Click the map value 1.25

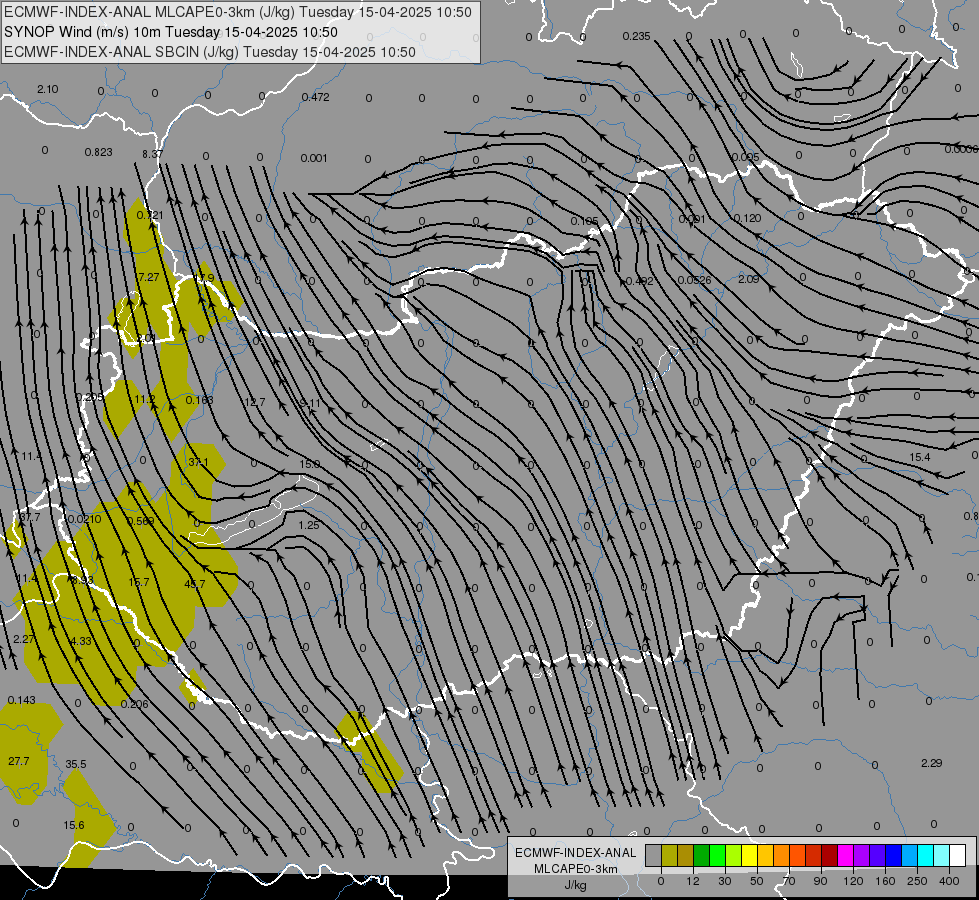(309, 525)
